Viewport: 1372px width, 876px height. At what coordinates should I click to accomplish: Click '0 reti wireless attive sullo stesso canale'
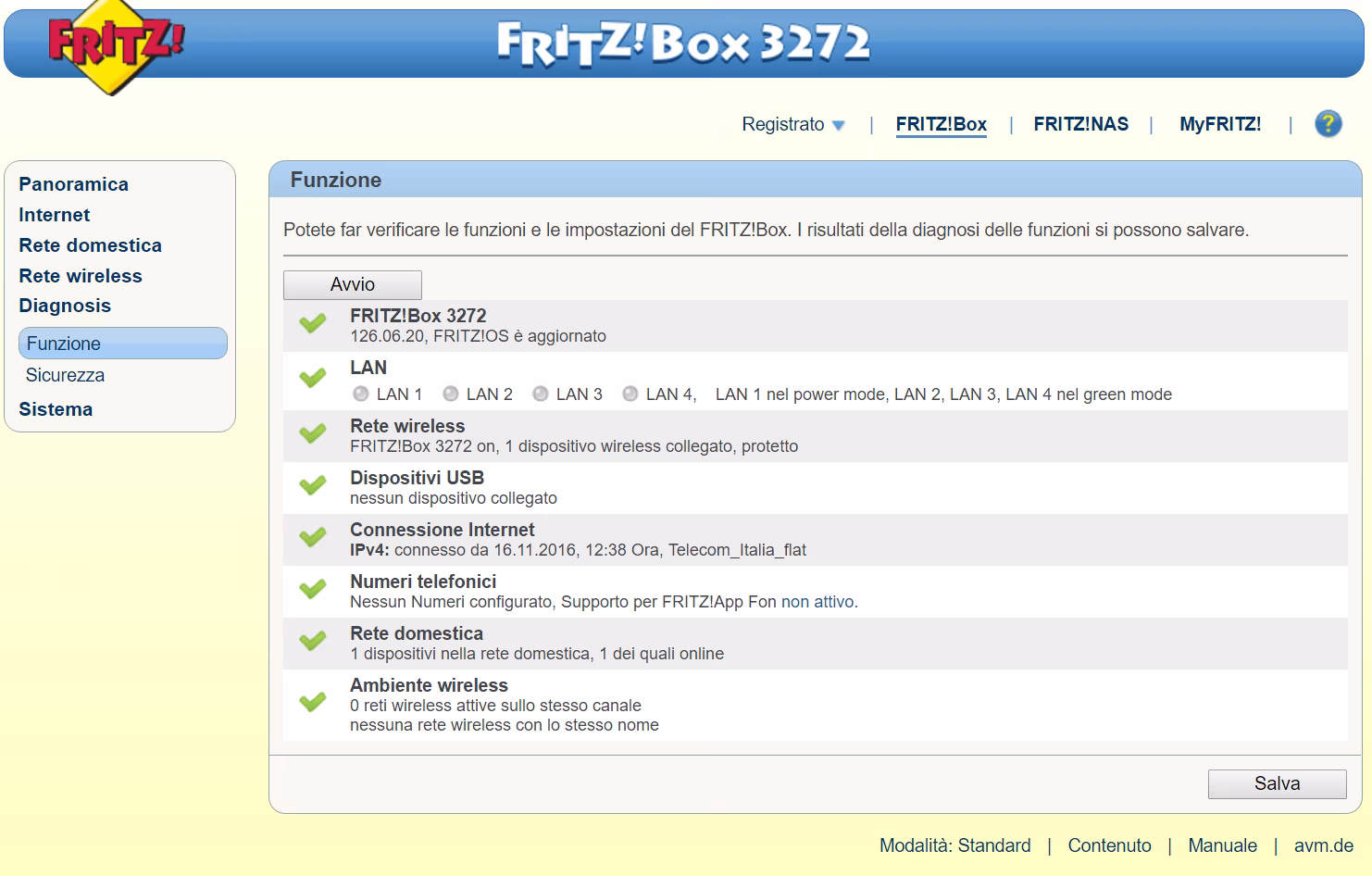coord(495,706)
